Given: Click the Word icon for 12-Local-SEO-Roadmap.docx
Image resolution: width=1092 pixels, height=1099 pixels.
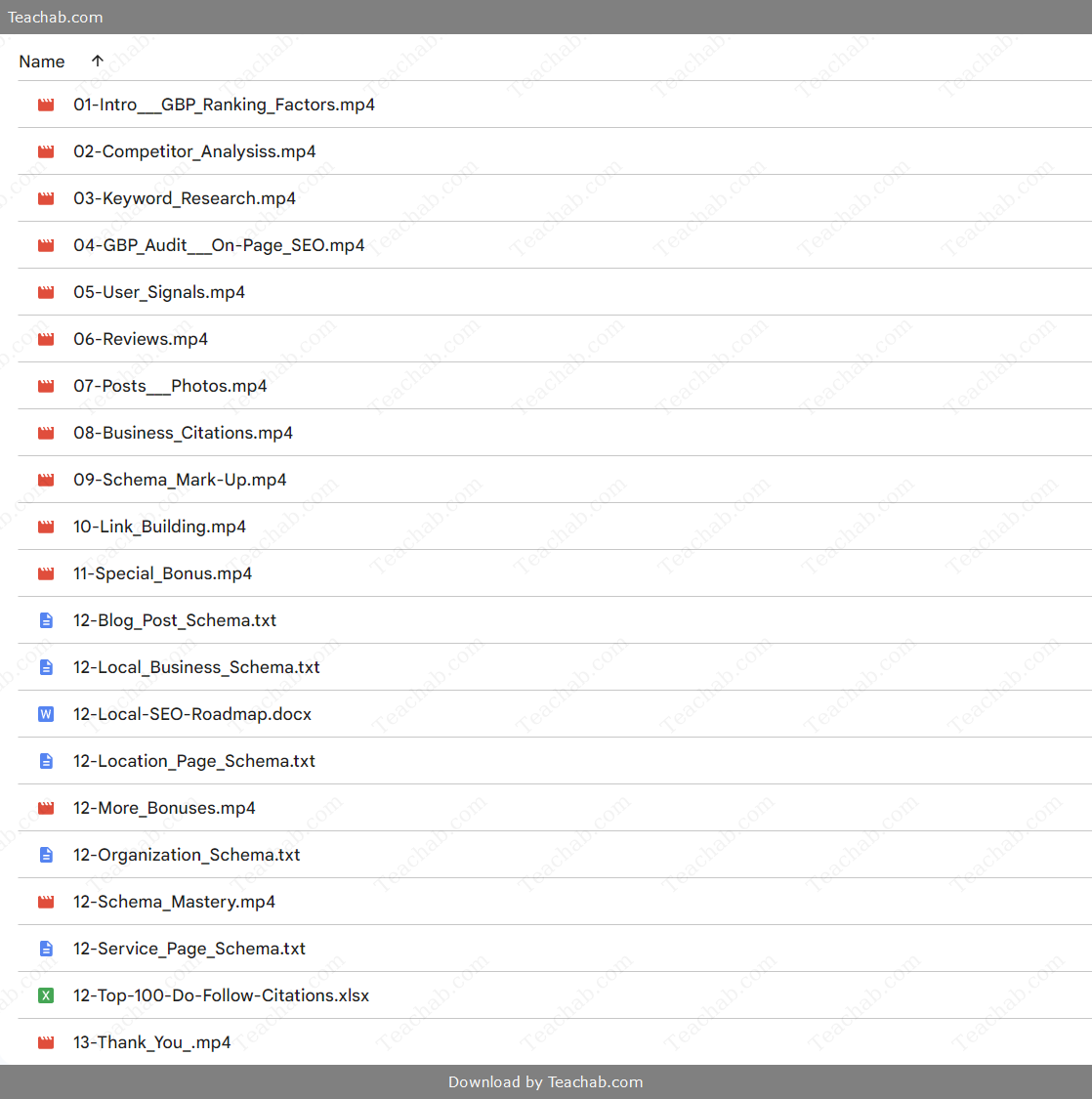Looking at the screenshot, I should tap(46, 714).
